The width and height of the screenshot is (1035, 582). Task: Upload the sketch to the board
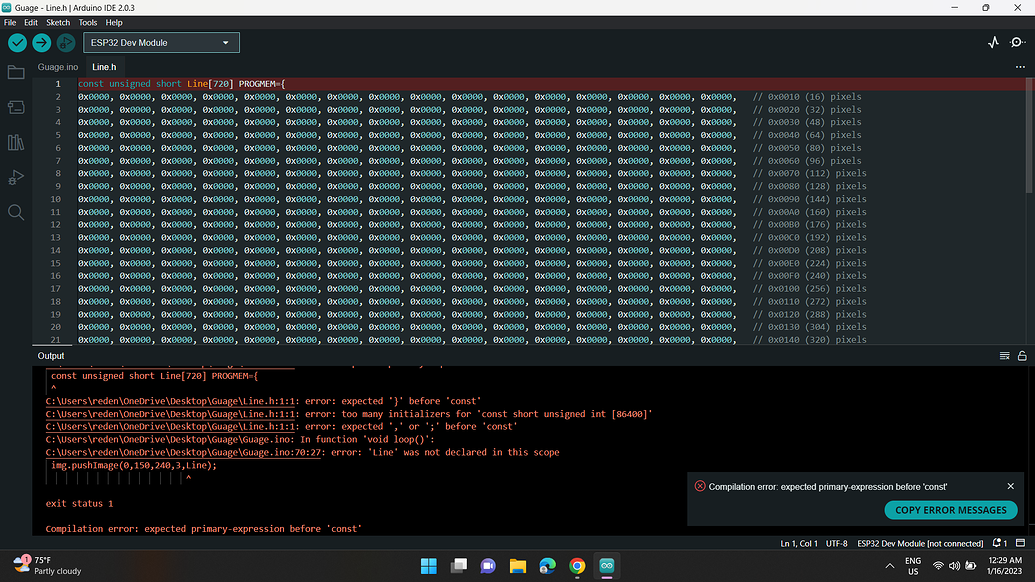(41, 42)
